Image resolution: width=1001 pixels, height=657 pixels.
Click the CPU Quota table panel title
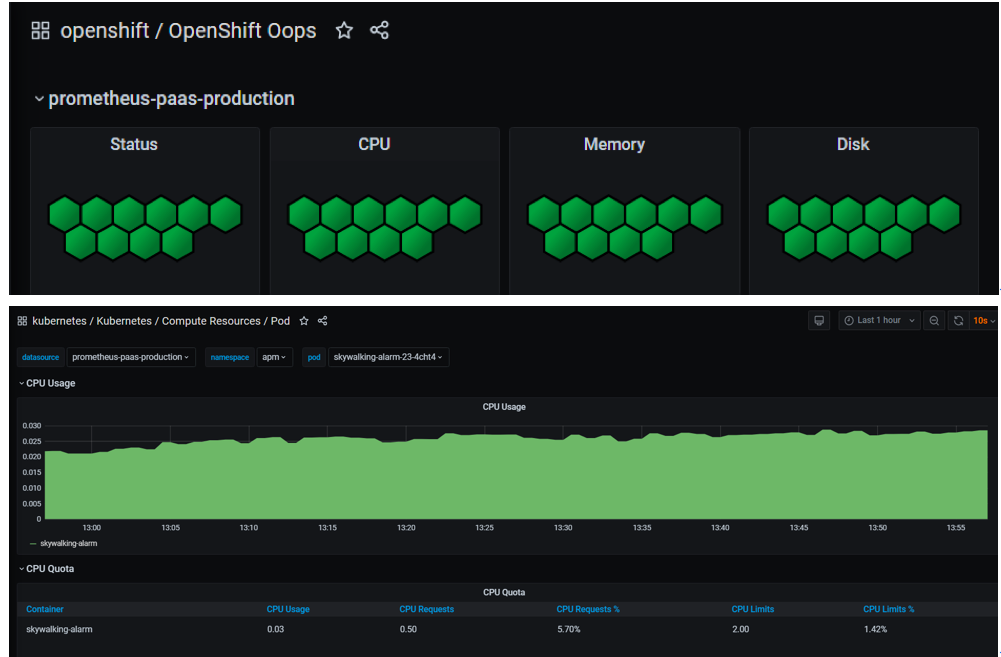[x=504, y=593]
